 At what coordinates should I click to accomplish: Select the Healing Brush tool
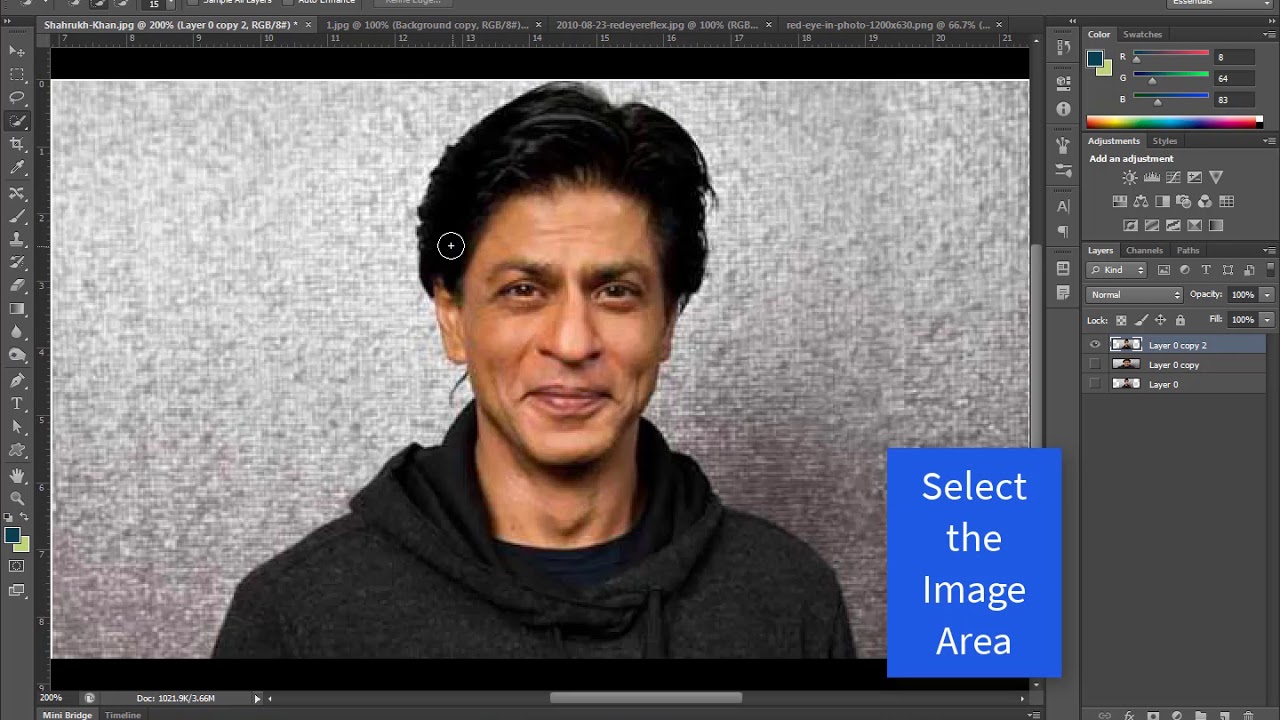pos(17,193)
